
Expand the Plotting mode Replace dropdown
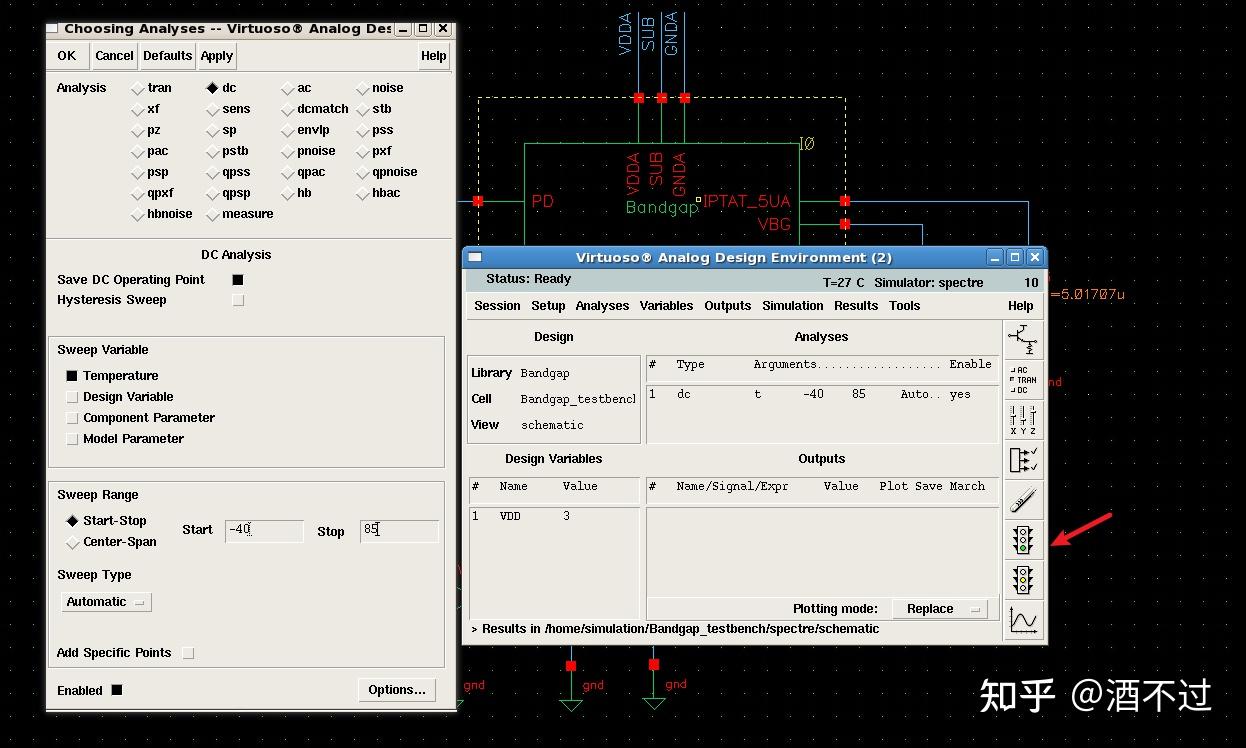click(938, 609)
